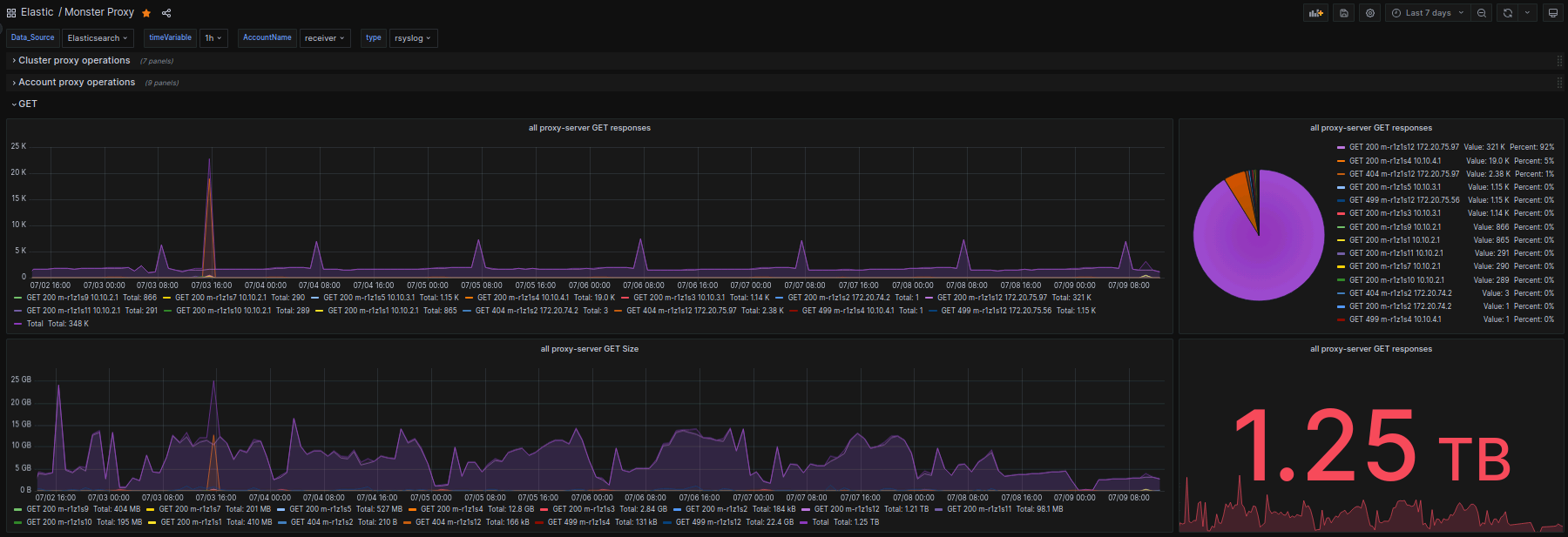The image size is (1568, 537).
Task: Click the type variable label
Action: [374, 38]
